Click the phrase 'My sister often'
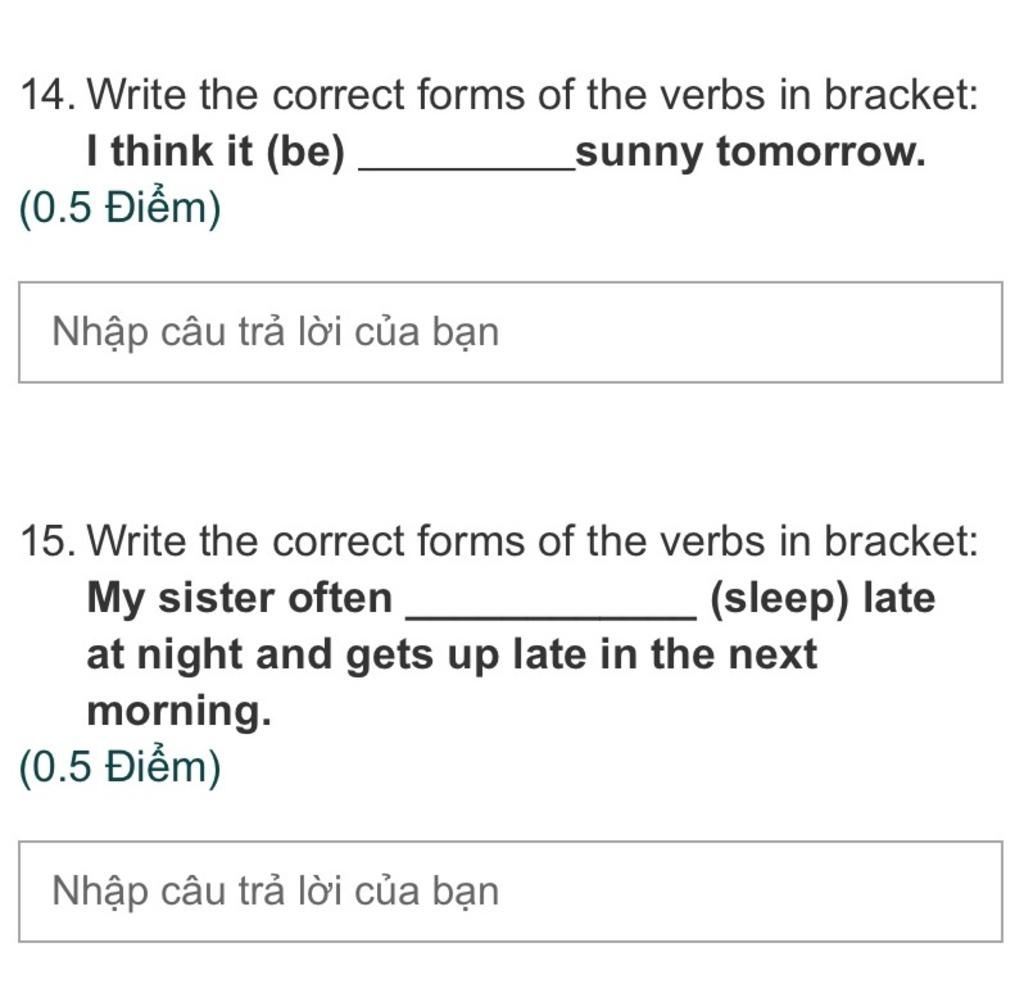The height and width of the screenshot is (993, 1024). (240, 599)
